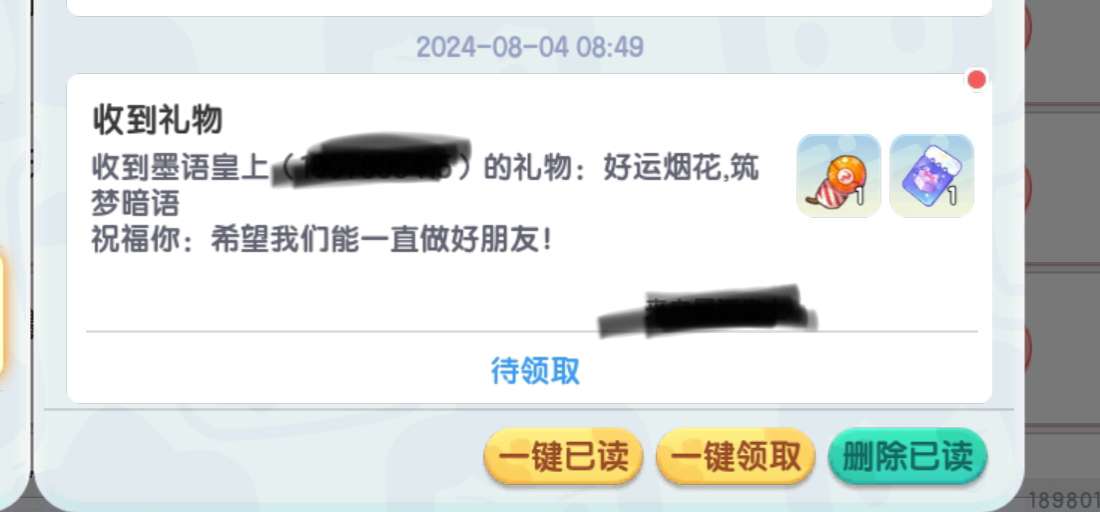Select the yellow tab on left edge
This screenshot has height=512, width=1100.
[1, 314]
